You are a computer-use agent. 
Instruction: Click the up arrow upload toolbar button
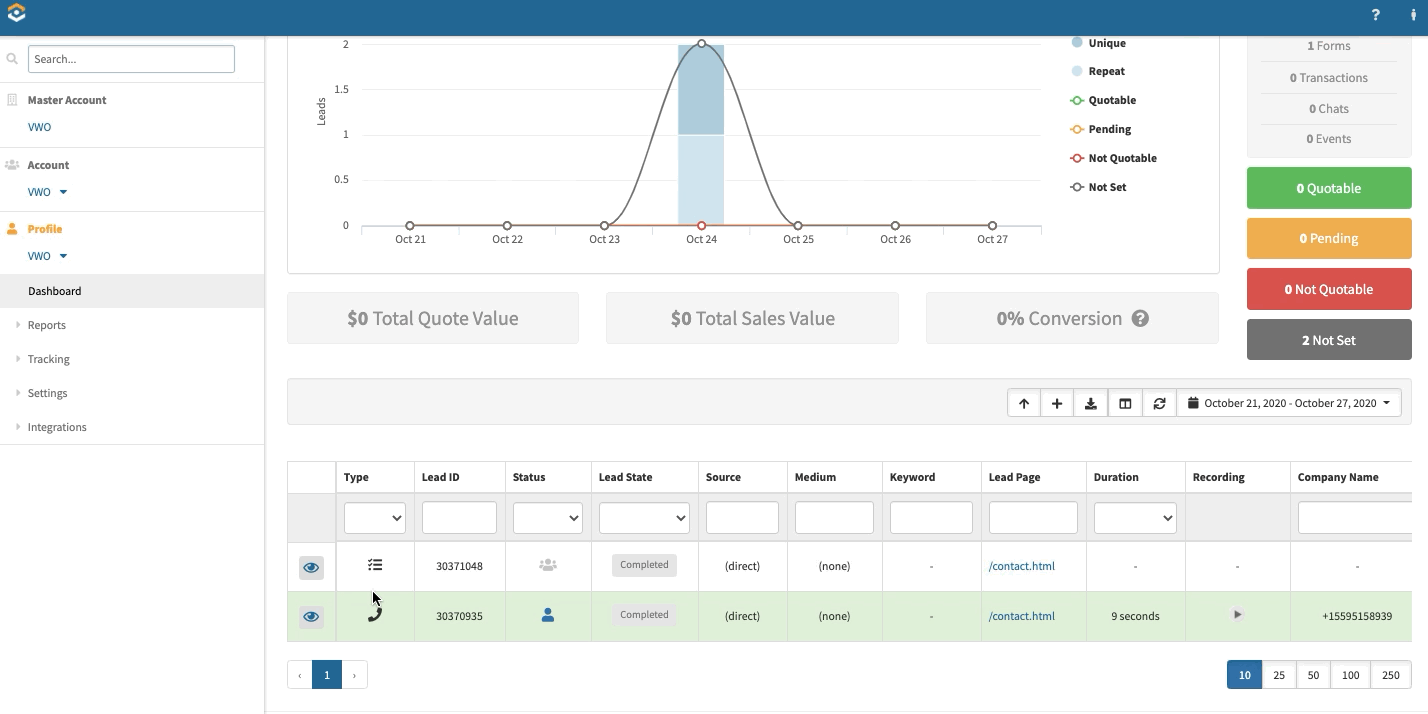click(1024, 403)
